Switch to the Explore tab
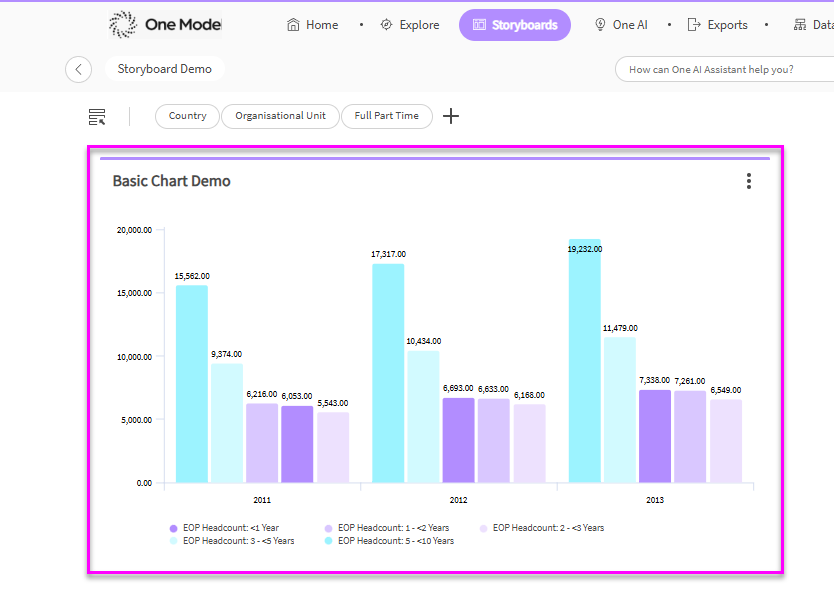The height and width of the screenshot is (600, 834). click(x=410, y=25)
